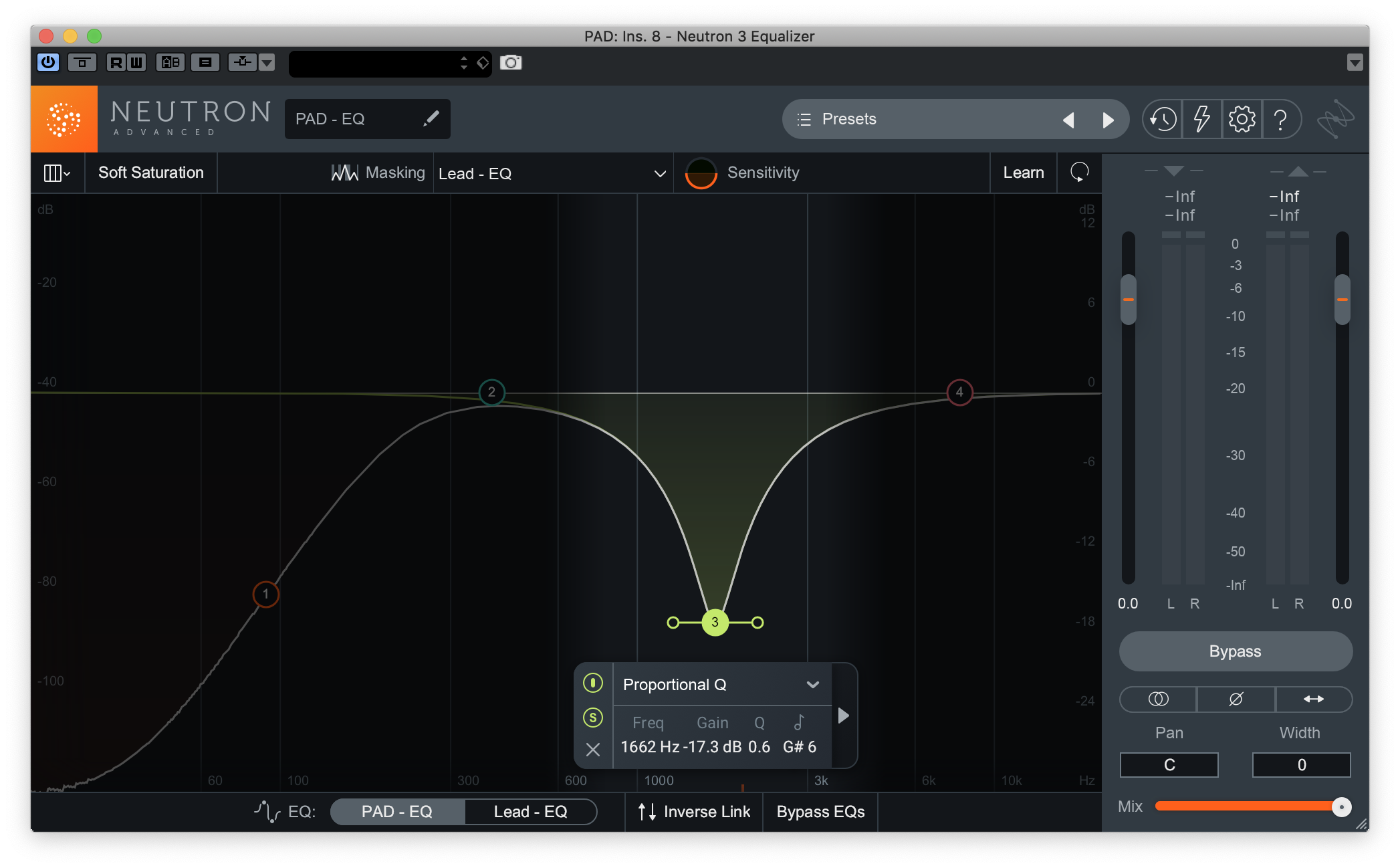Toggle the A/B comparison button
Viewport: 1400px width, 868px height.
tap(170, 62)
